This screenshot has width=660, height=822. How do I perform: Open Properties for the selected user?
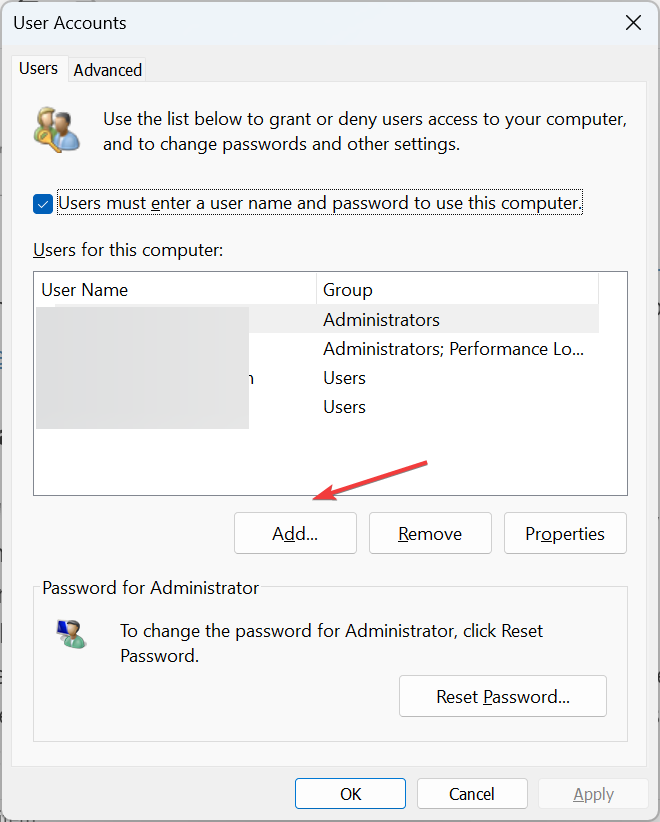coord(565,533)
